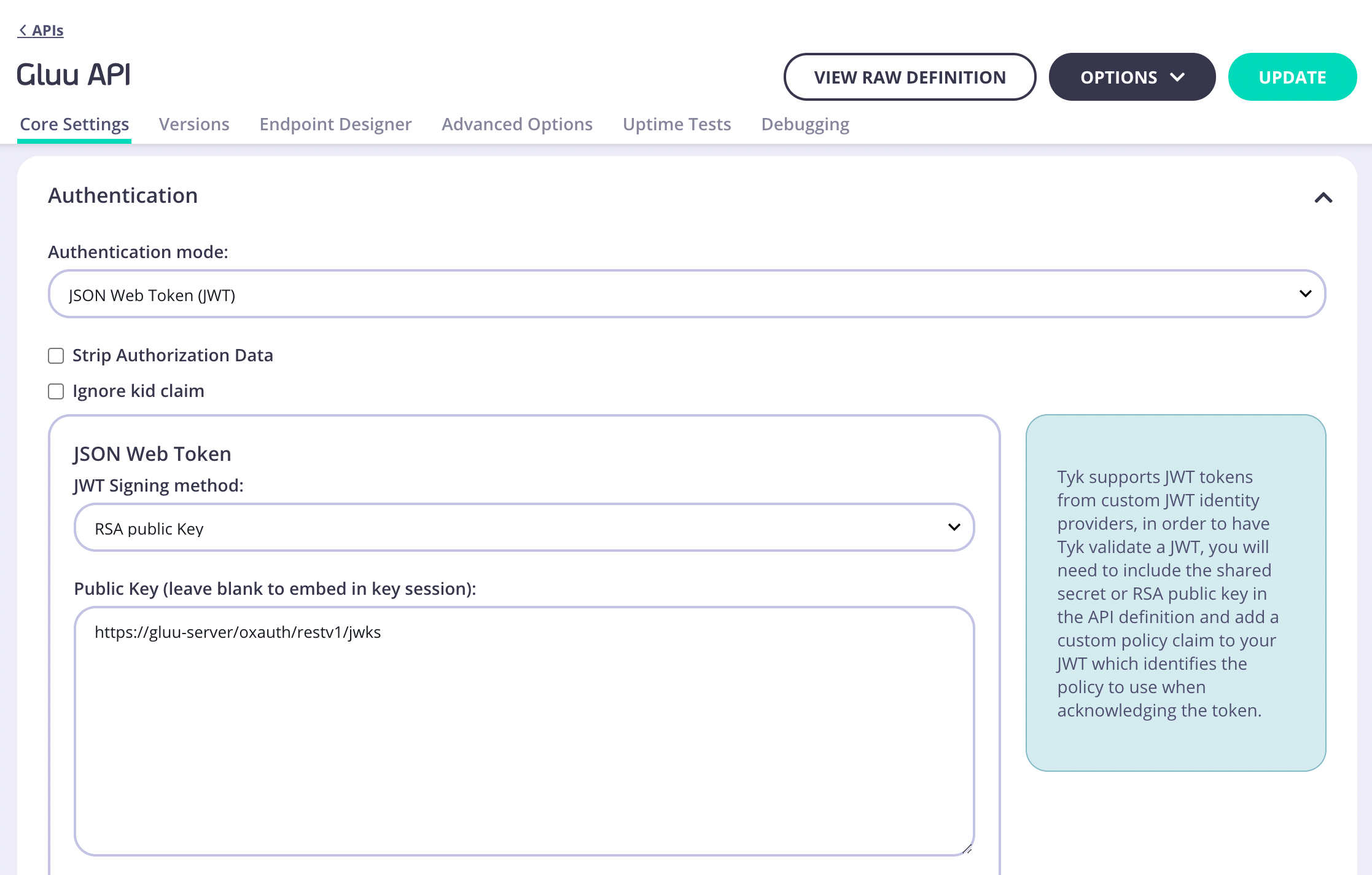Enable Strip Authorization Data checkbox
Screen dimensions: 1372x875
[56, 356]
